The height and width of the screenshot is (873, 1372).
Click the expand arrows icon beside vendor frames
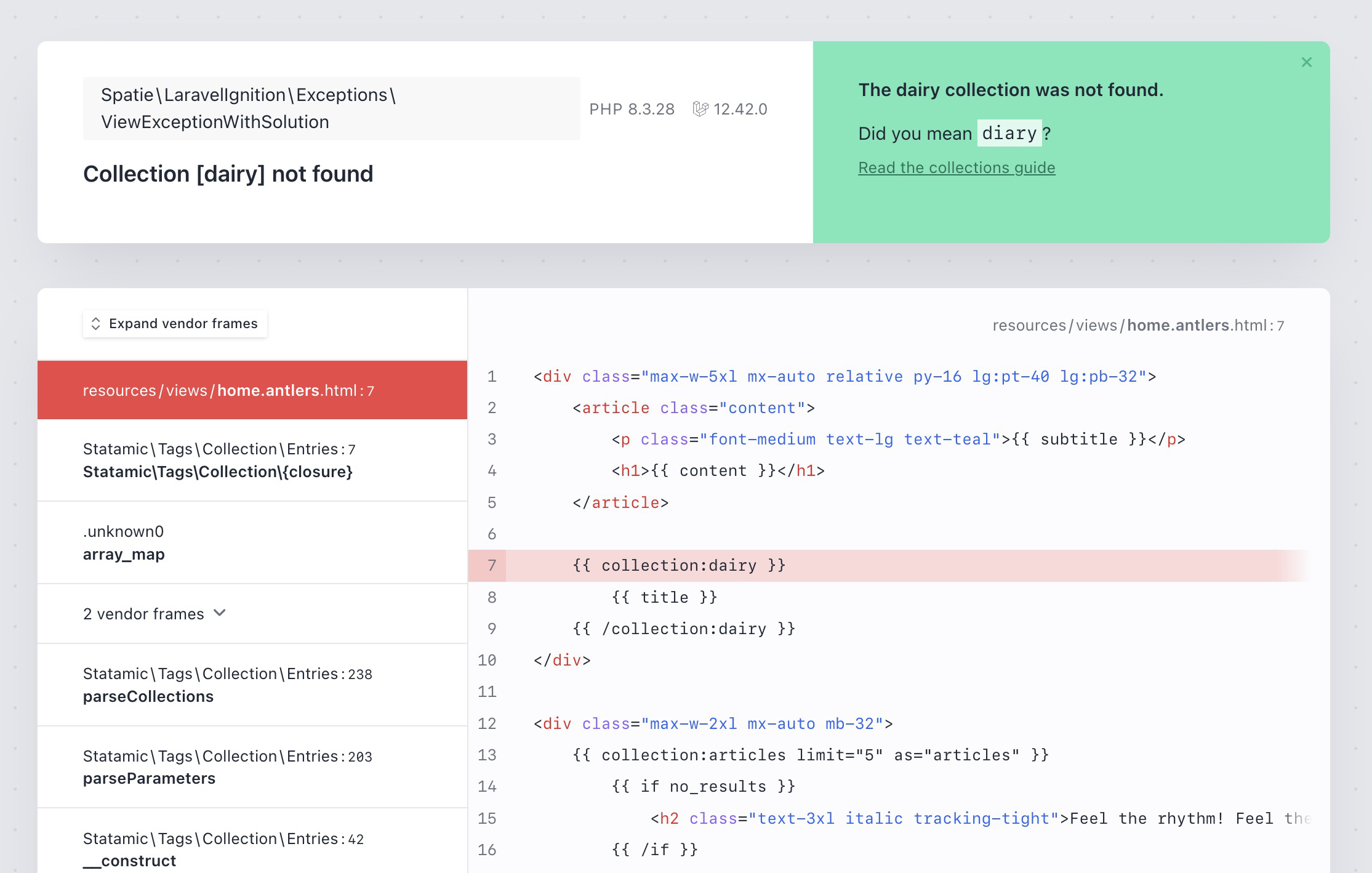click(x=96, y=324)
